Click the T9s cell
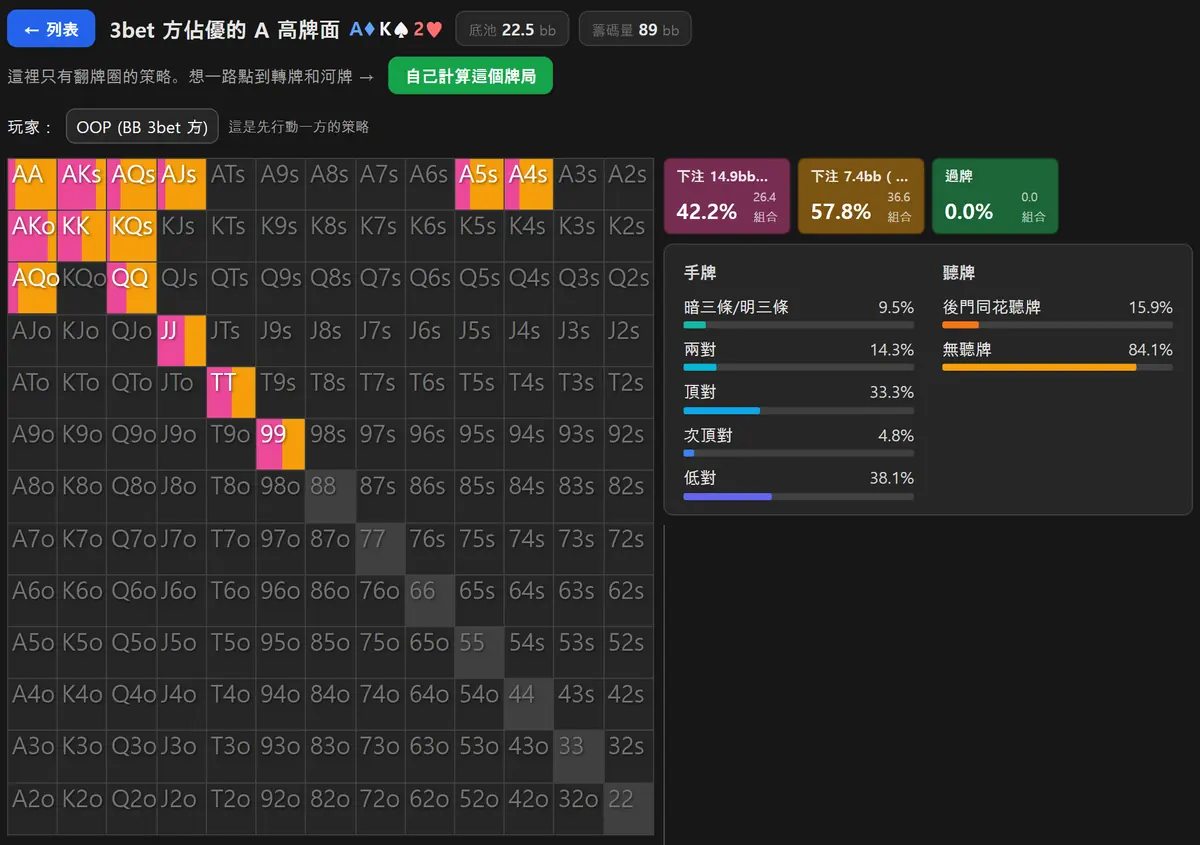 (x=281, y=392)
